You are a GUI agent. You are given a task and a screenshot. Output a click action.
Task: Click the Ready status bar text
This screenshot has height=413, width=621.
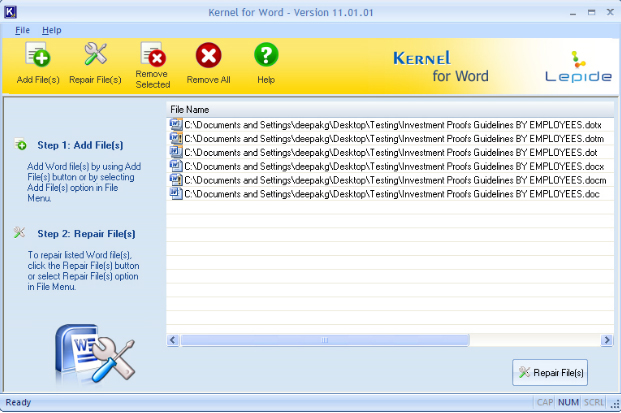point(18,402)
